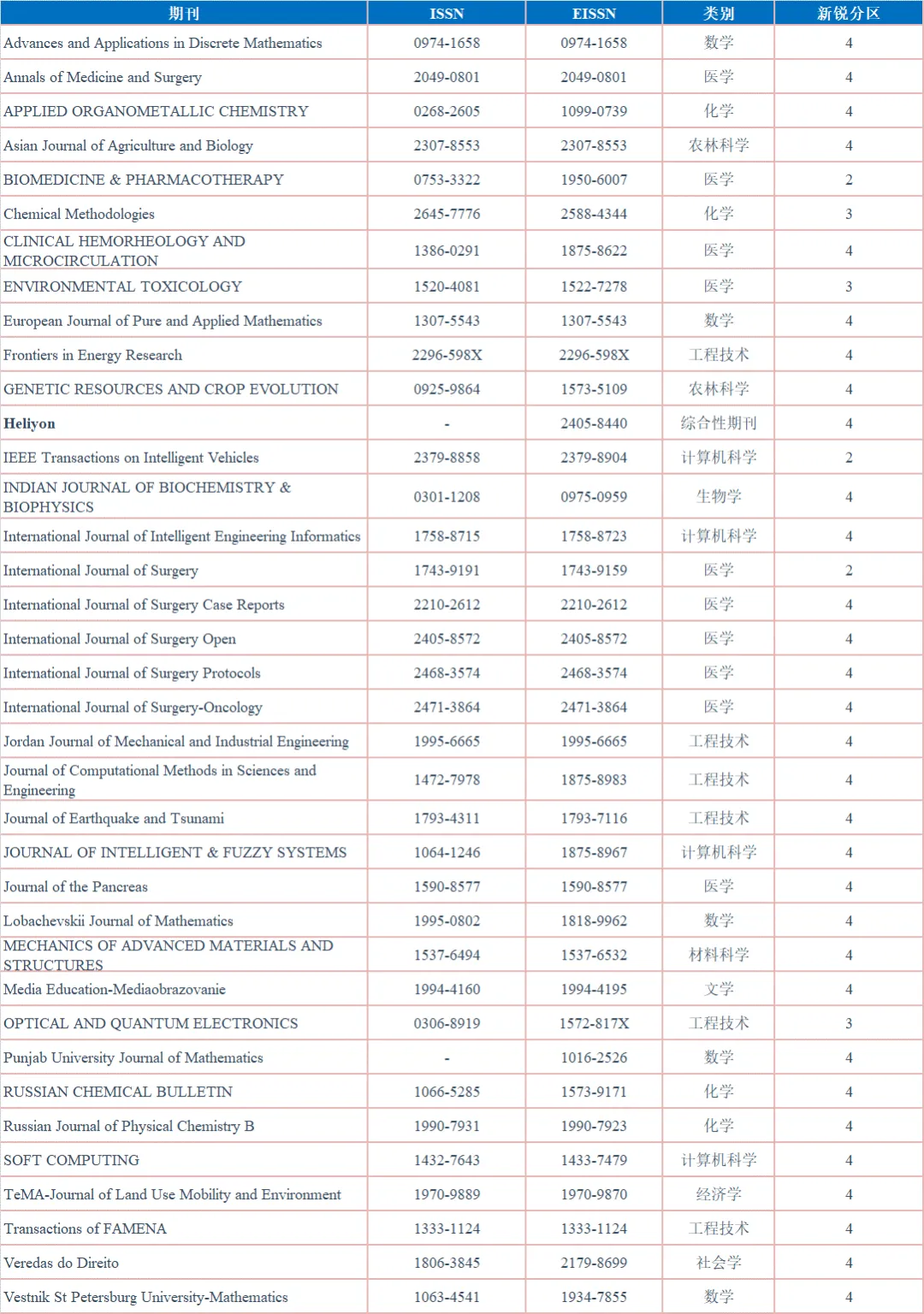
Task: Select the Frontiers in Energy Research cell
Action: [93, 355]
